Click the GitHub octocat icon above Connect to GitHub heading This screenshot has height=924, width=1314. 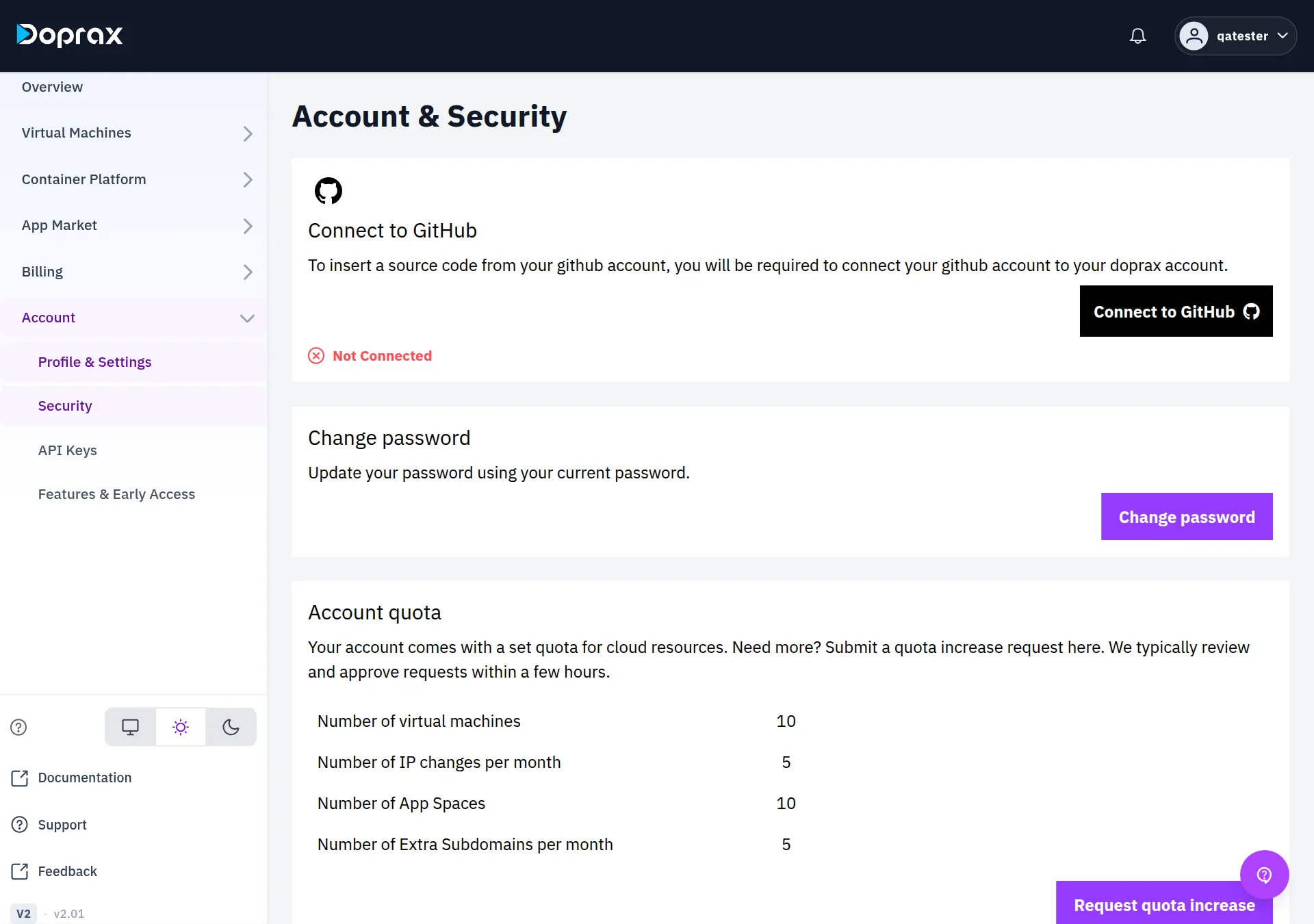coord(328,191)
